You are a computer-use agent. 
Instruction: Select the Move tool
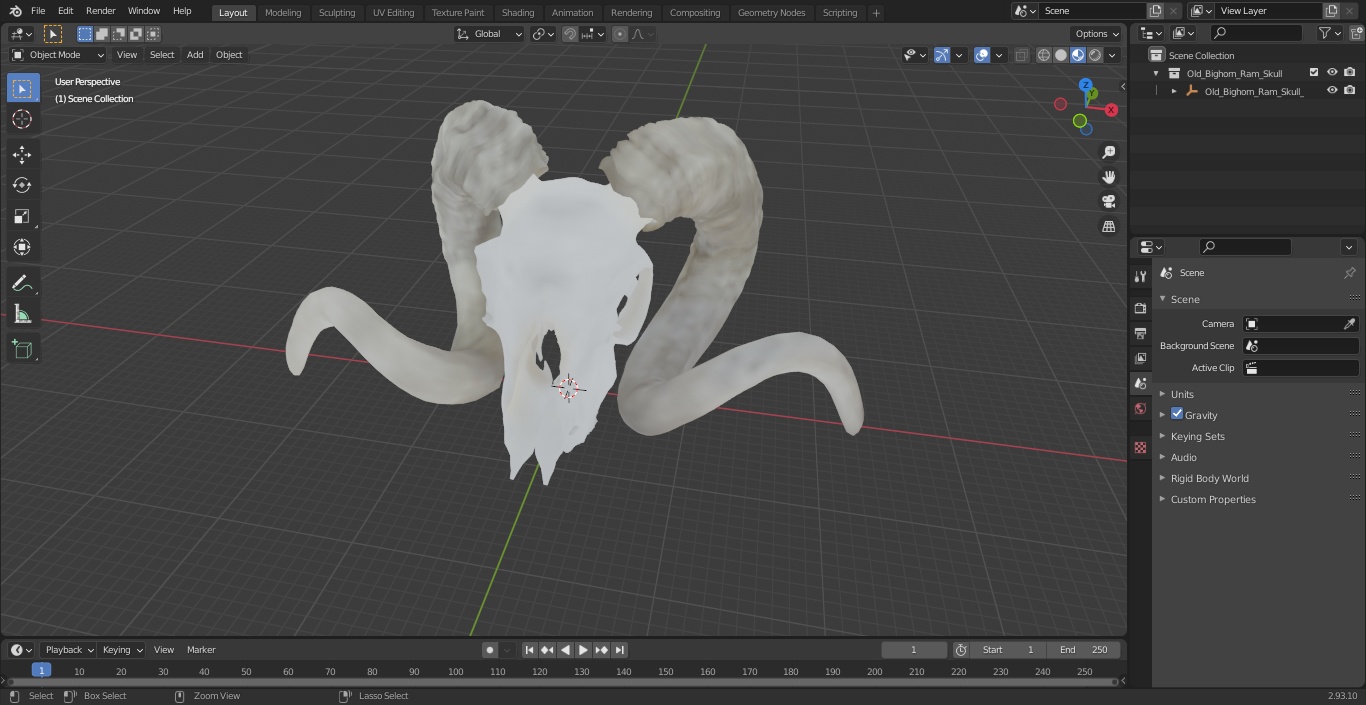pos(22,154)
